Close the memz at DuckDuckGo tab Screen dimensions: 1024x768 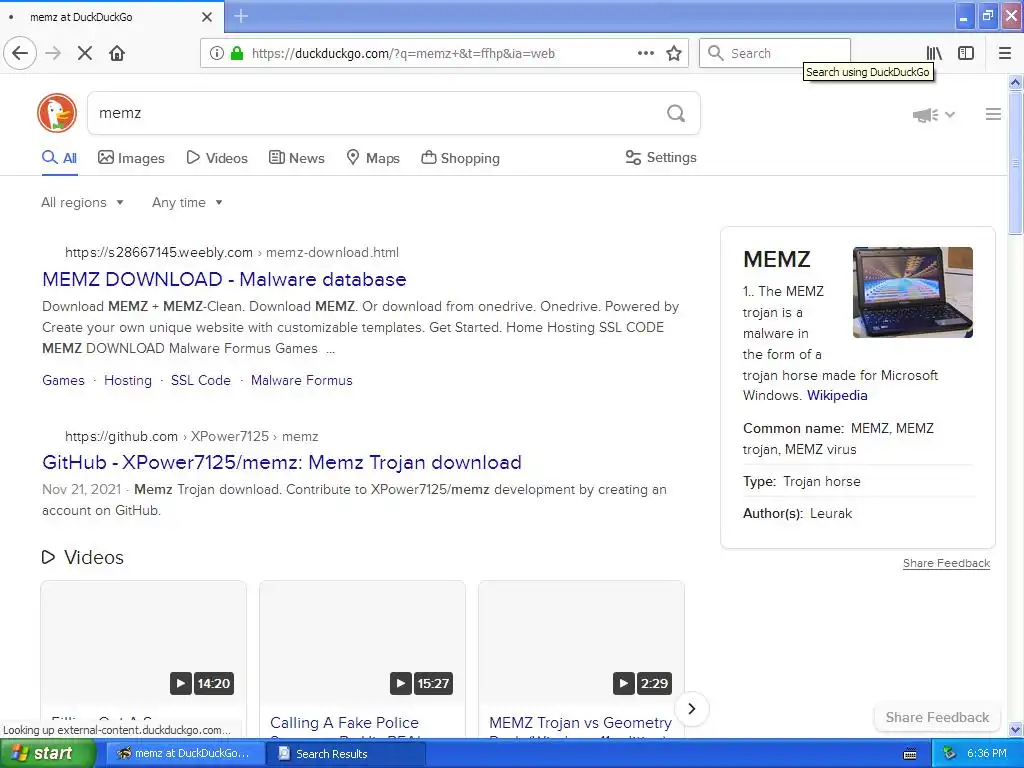pyautogui.click(x=207, y=17)
